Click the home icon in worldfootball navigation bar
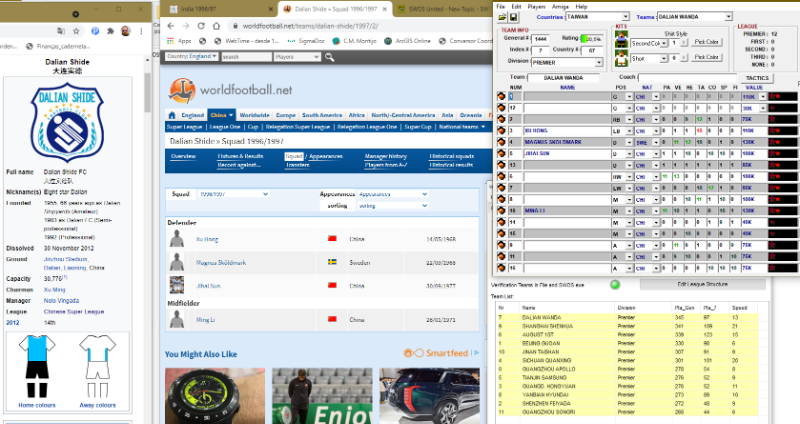 click(174, 115)
